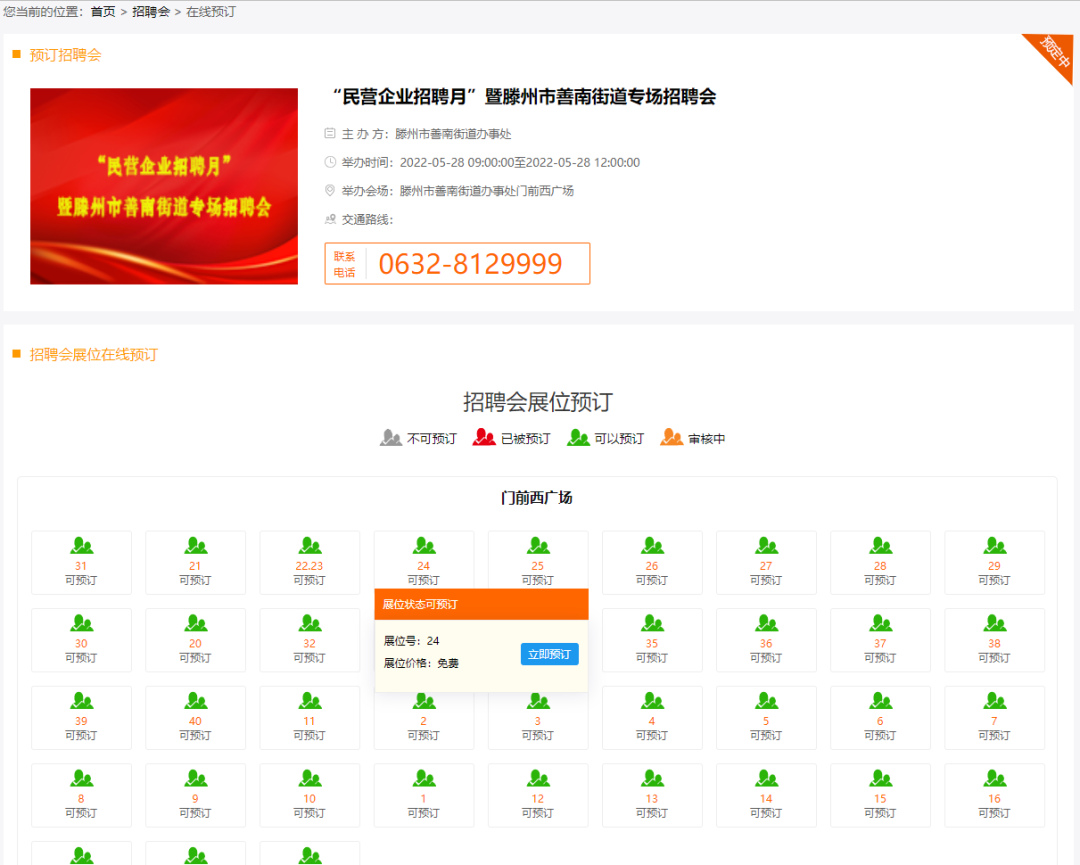Click 展位号: 24 text in popup
1080x865 pixels.
pos(411,641)
